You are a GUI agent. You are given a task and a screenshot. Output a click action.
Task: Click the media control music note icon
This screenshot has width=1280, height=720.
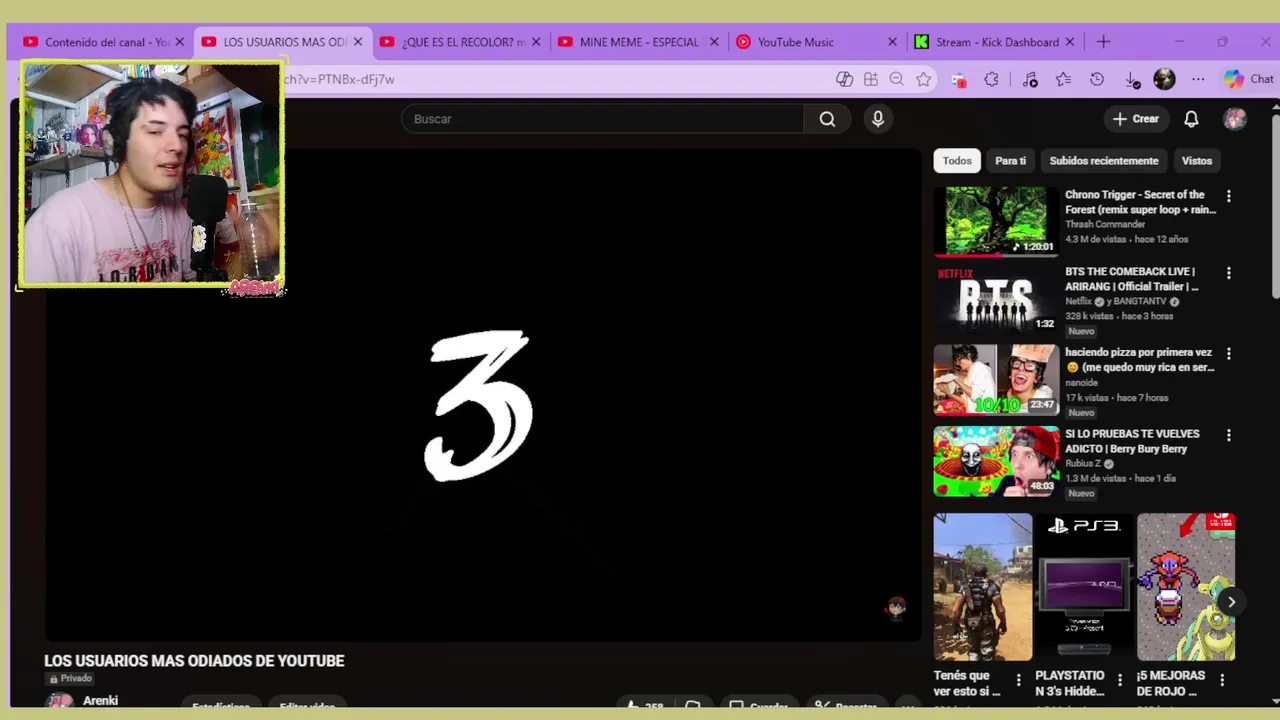tap(1030, 79)
